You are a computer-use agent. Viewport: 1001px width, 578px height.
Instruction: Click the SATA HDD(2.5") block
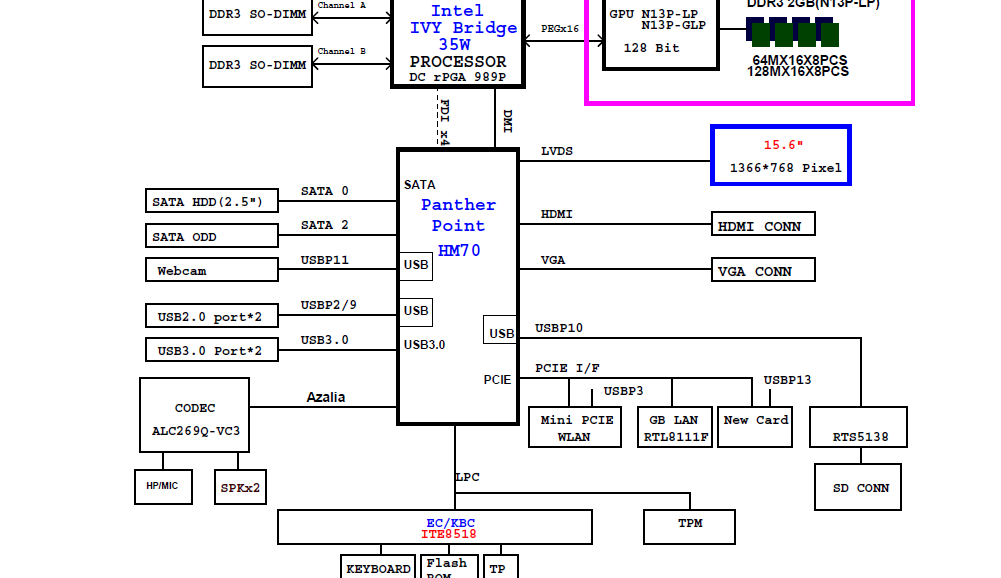point(212,201)
